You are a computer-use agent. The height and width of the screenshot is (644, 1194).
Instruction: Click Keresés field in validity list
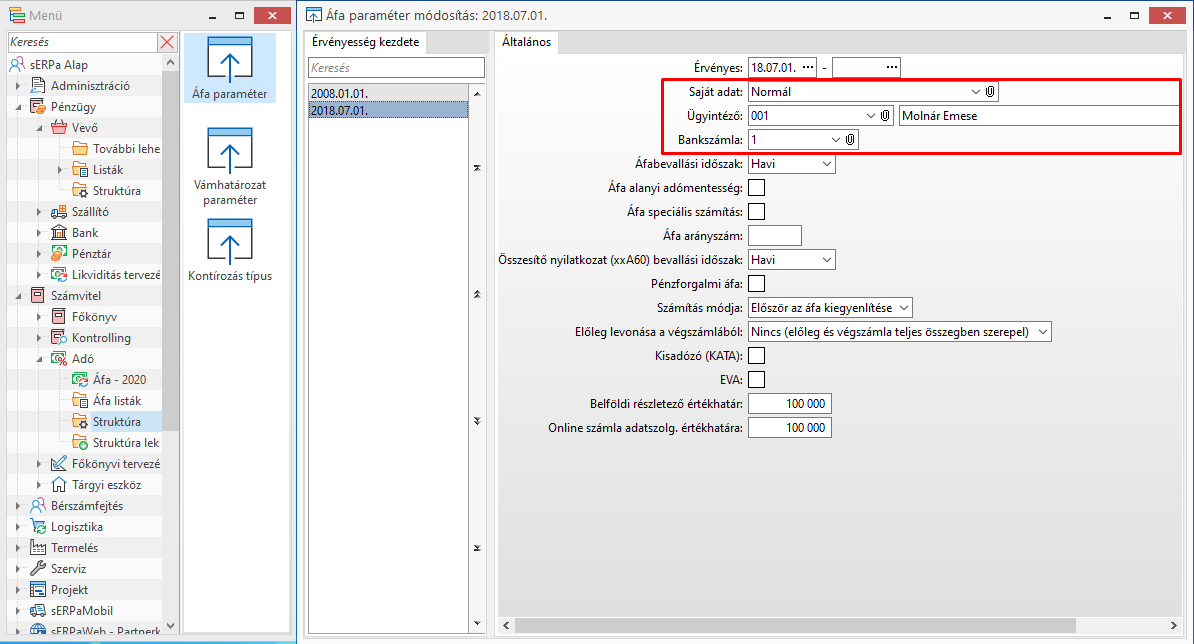click(396, 67)
